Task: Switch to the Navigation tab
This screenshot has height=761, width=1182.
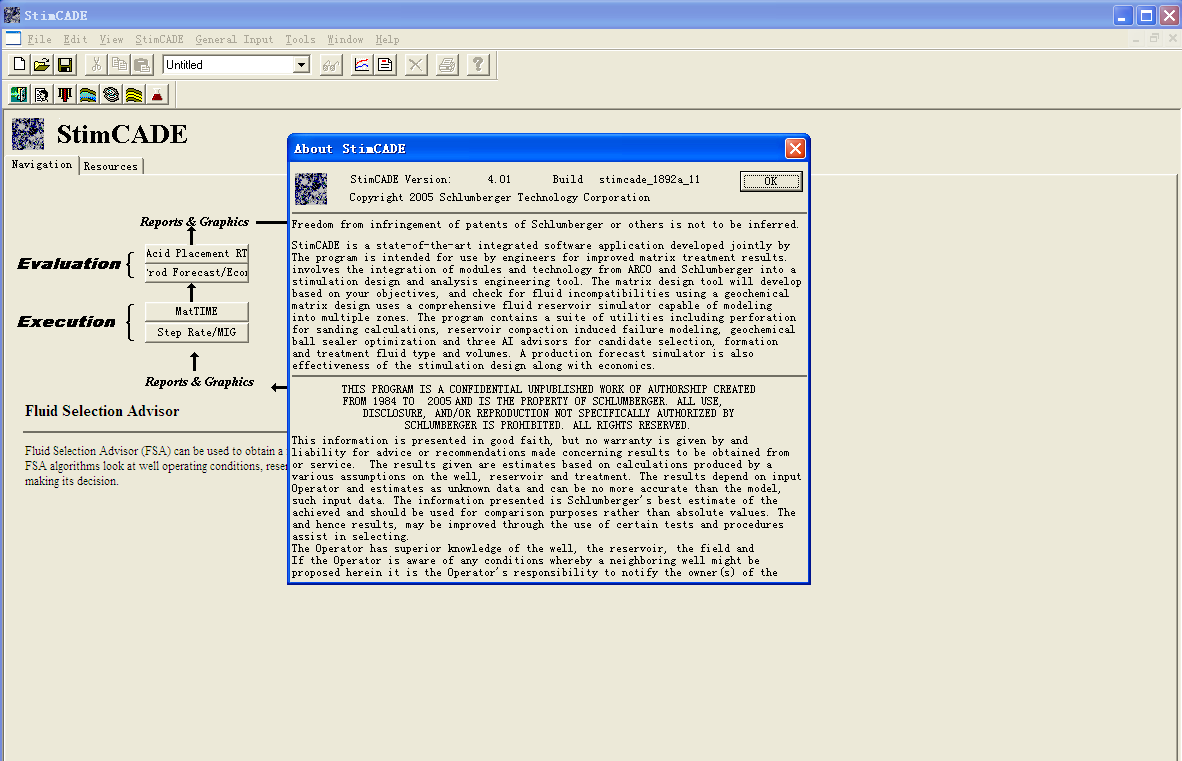Action: pyautogui.click(x=42, y=164)
